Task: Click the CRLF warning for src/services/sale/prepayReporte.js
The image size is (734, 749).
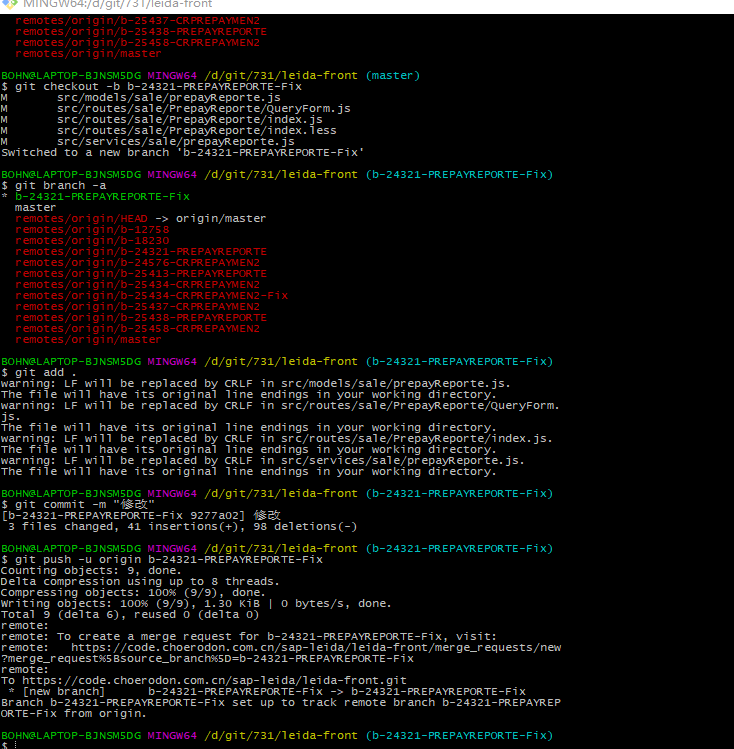Action: [263, 460]
